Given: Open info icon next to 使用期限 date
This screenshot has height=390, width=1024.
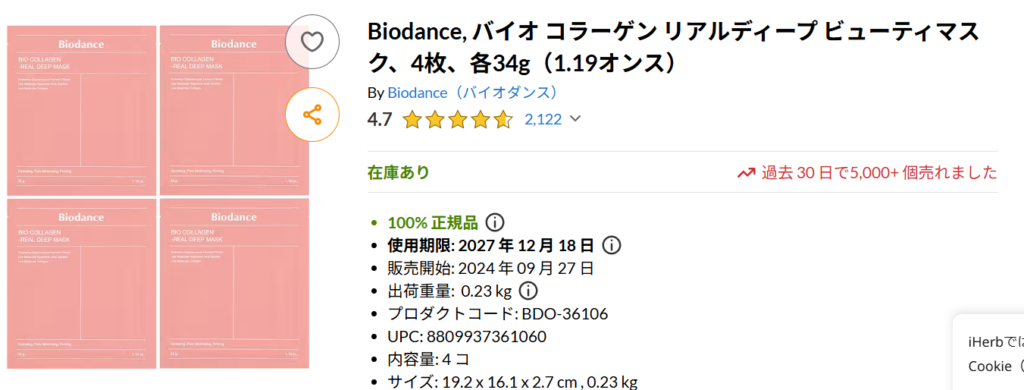Looking at the screenshot, I should tap(611, 246).
